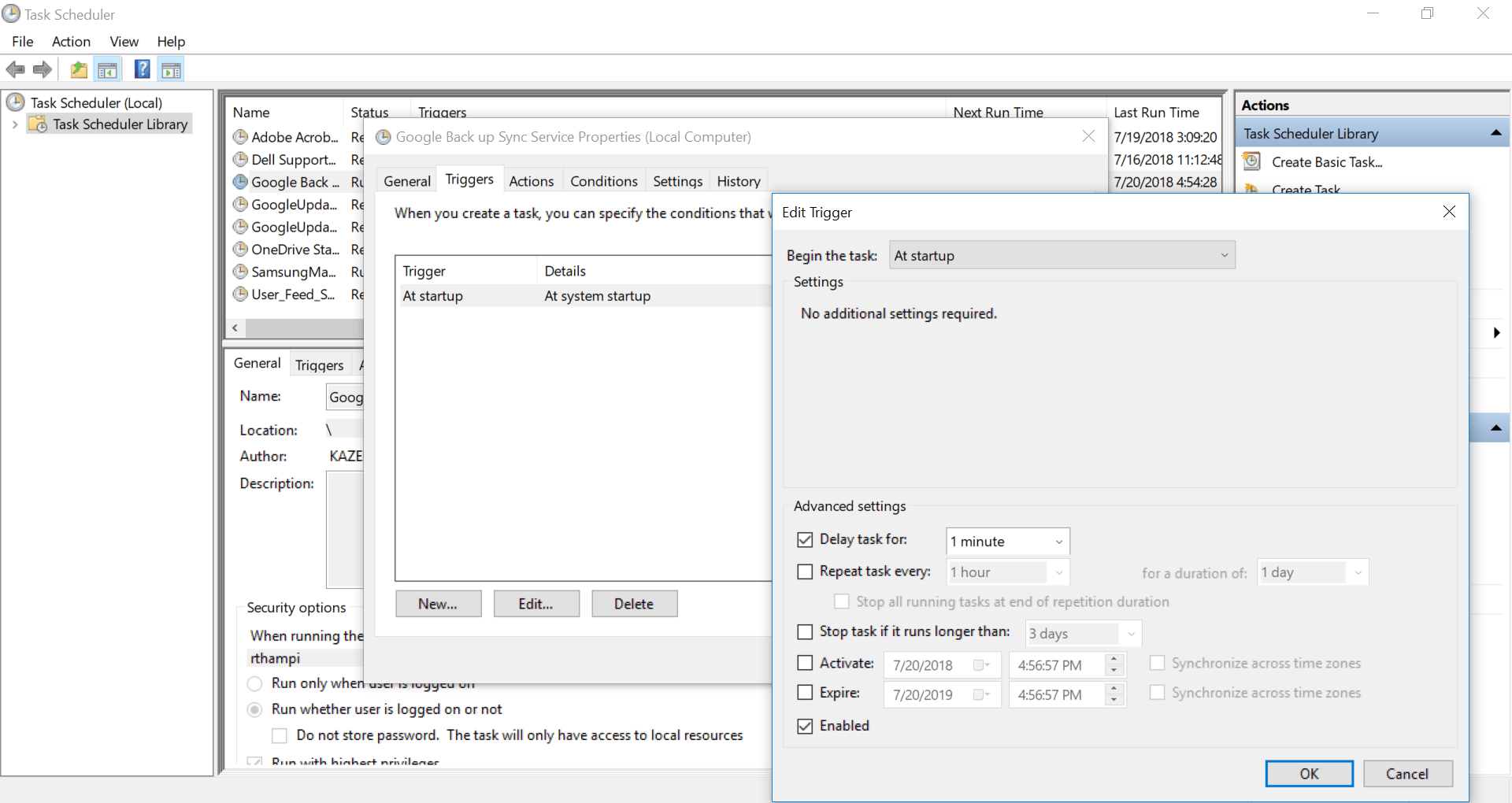Tick the Activate checkbox

[805, 664]
